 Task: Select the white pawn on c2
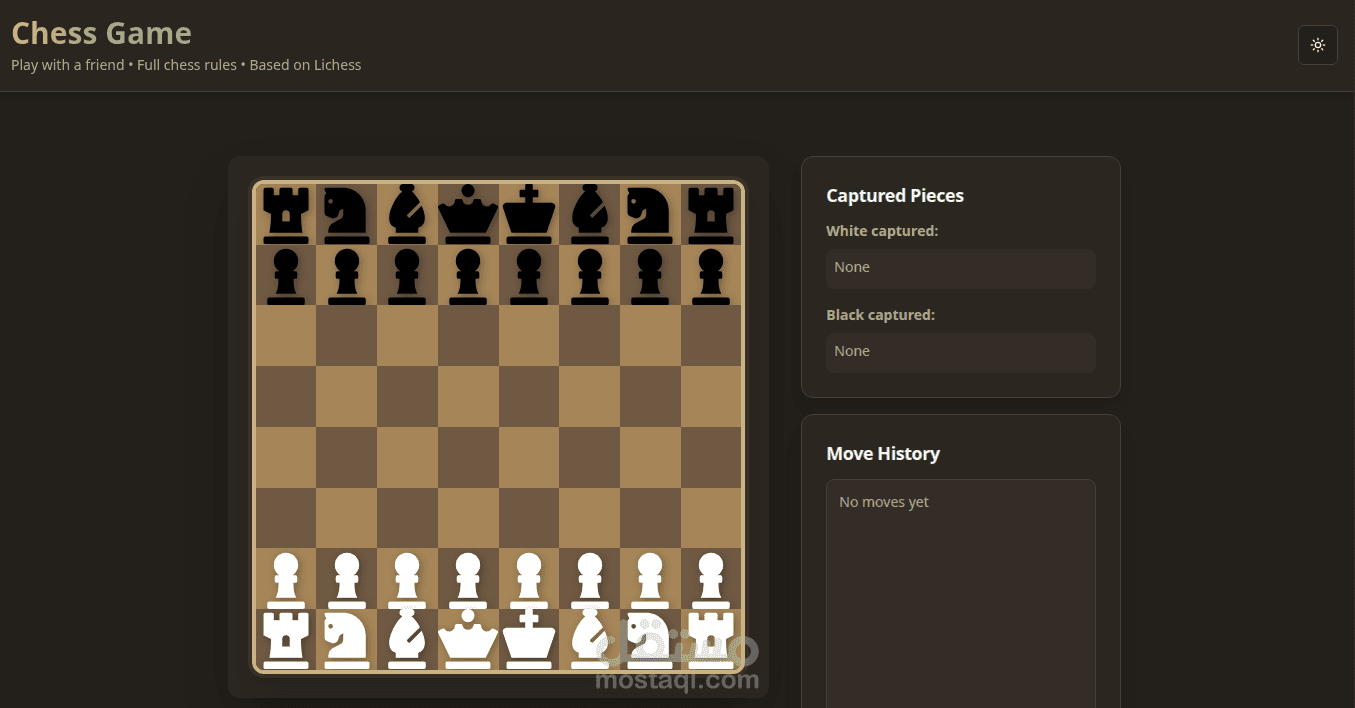407,579
